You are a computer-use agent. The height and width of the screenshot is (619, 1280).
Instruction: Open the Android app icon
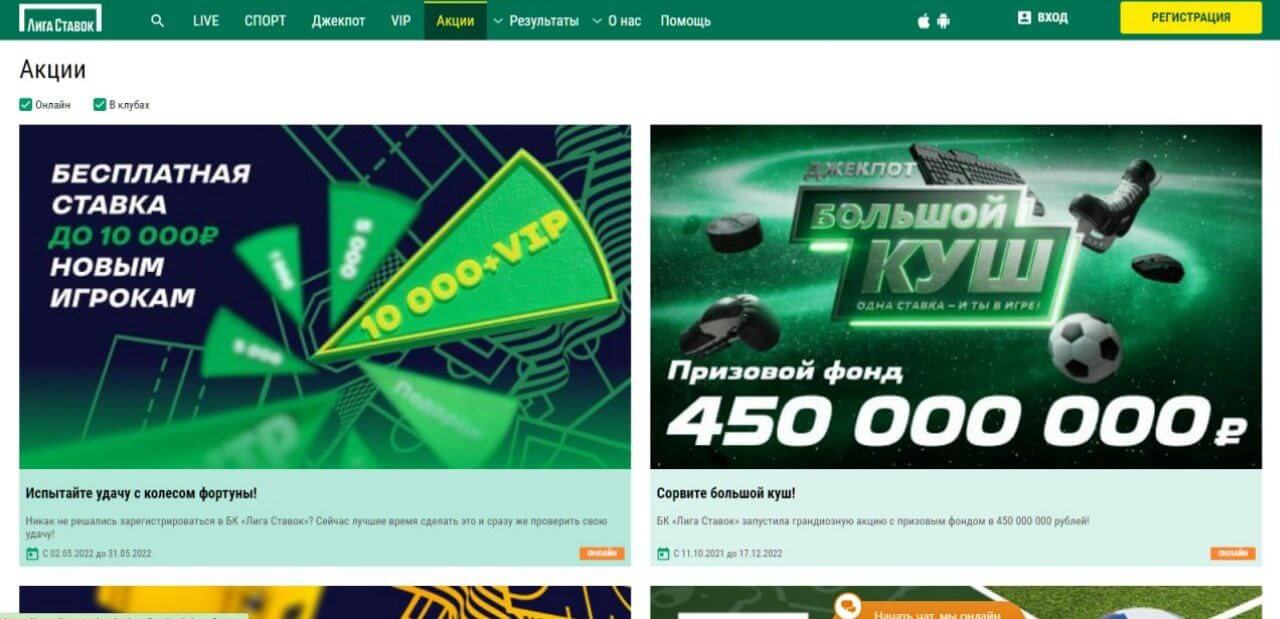(943, 20)
